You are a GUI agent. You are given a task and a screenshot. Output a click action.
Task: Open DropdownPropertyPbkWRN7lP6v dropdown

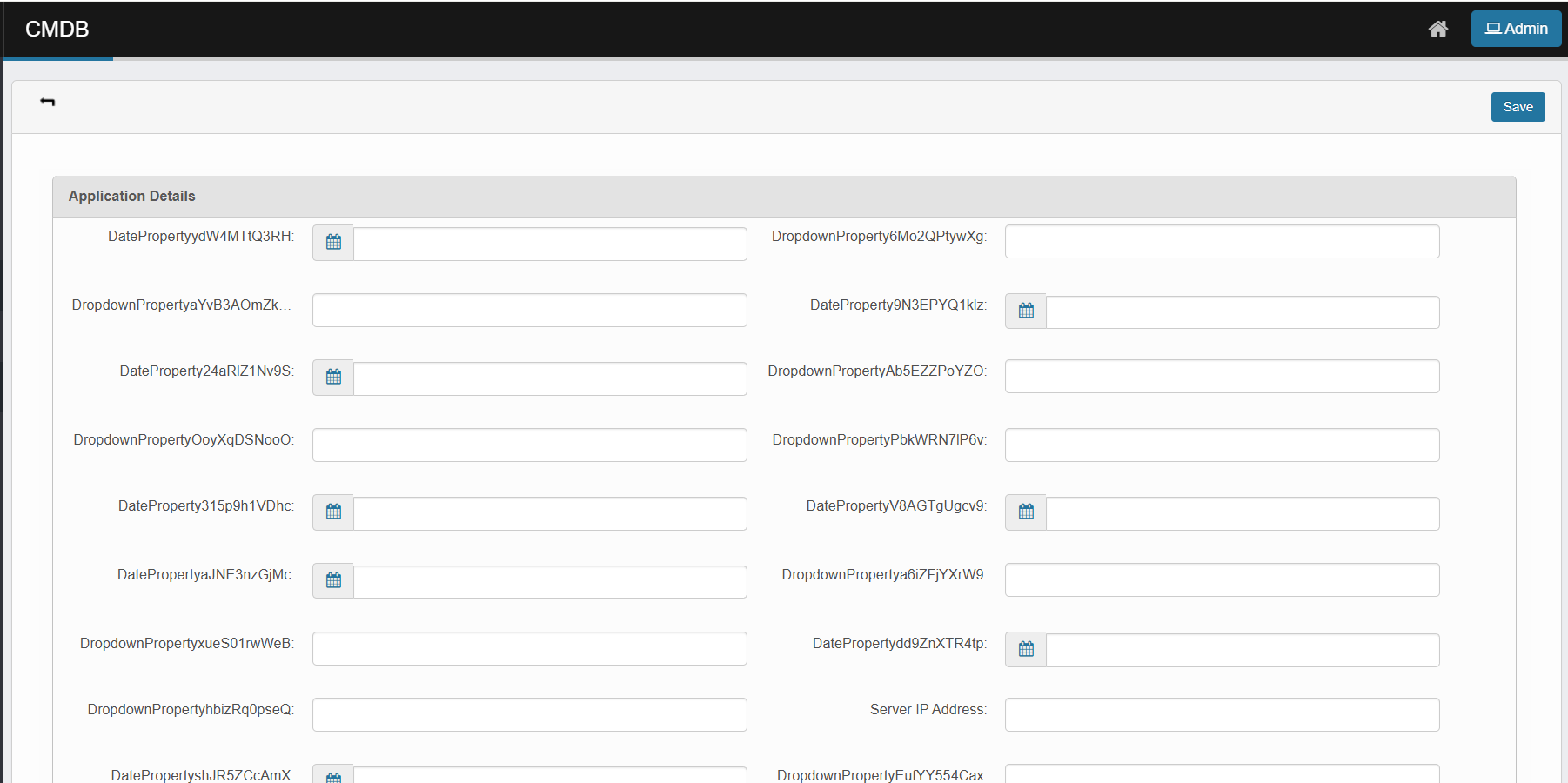click(x=1222, y=445)
